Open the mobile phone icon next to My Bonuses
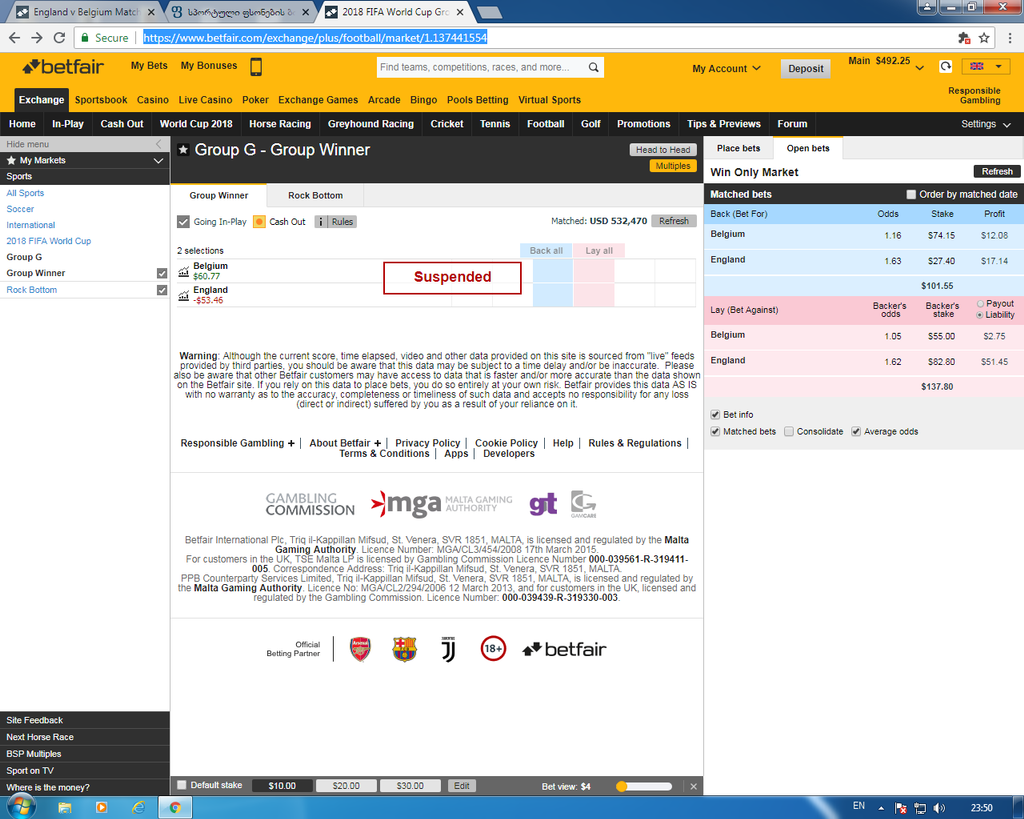The width and height of the screenshot is (1024, 819). 257,67
